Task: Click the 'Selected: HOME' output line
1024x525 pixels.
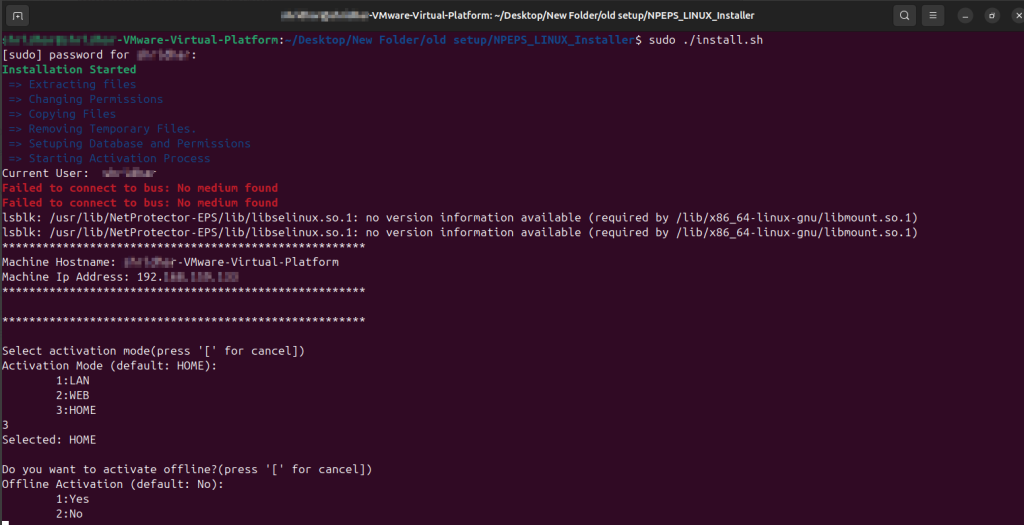Action: pyautogui.click(x=49, y=439)
